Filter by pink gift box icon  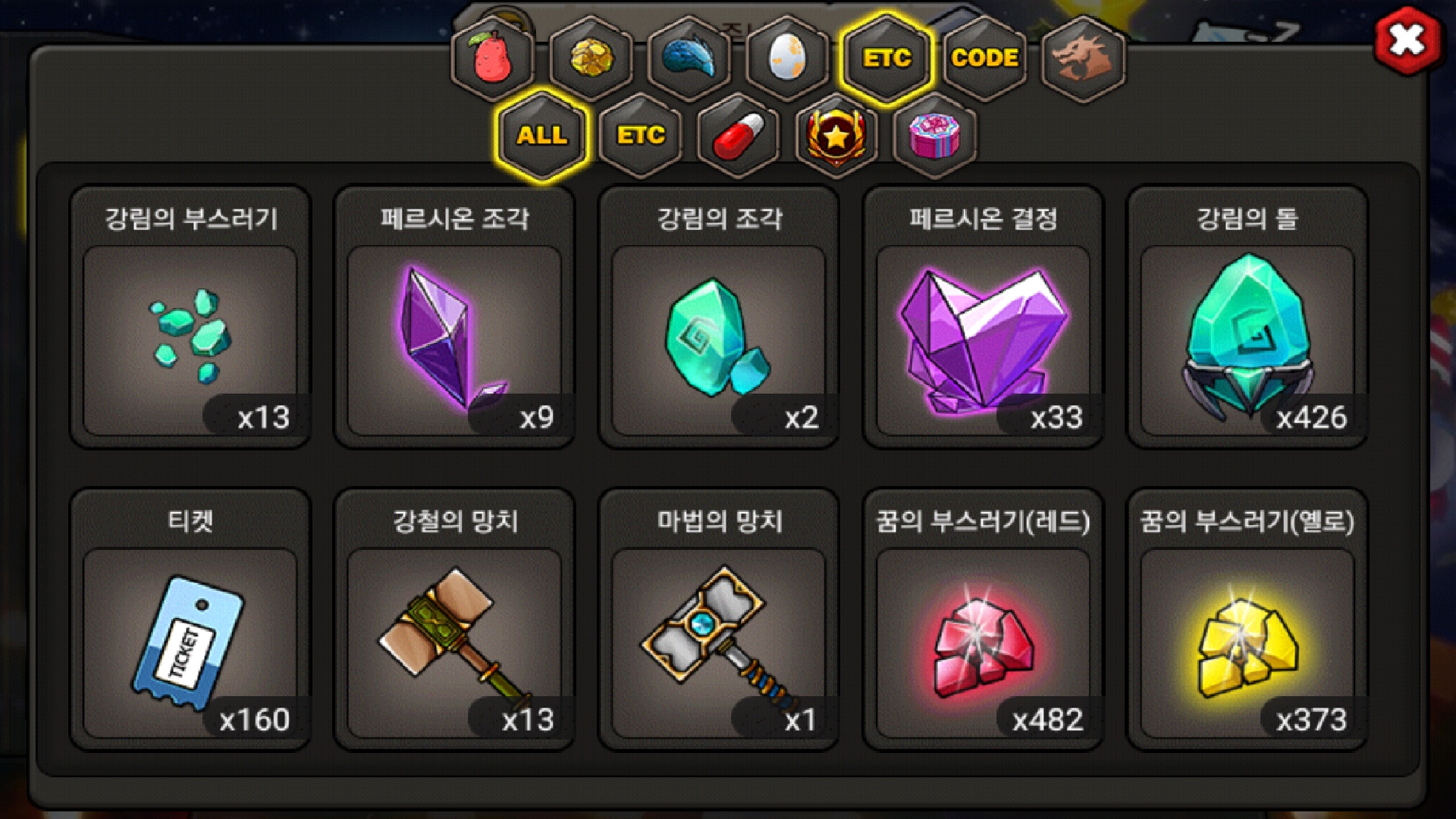935,136
